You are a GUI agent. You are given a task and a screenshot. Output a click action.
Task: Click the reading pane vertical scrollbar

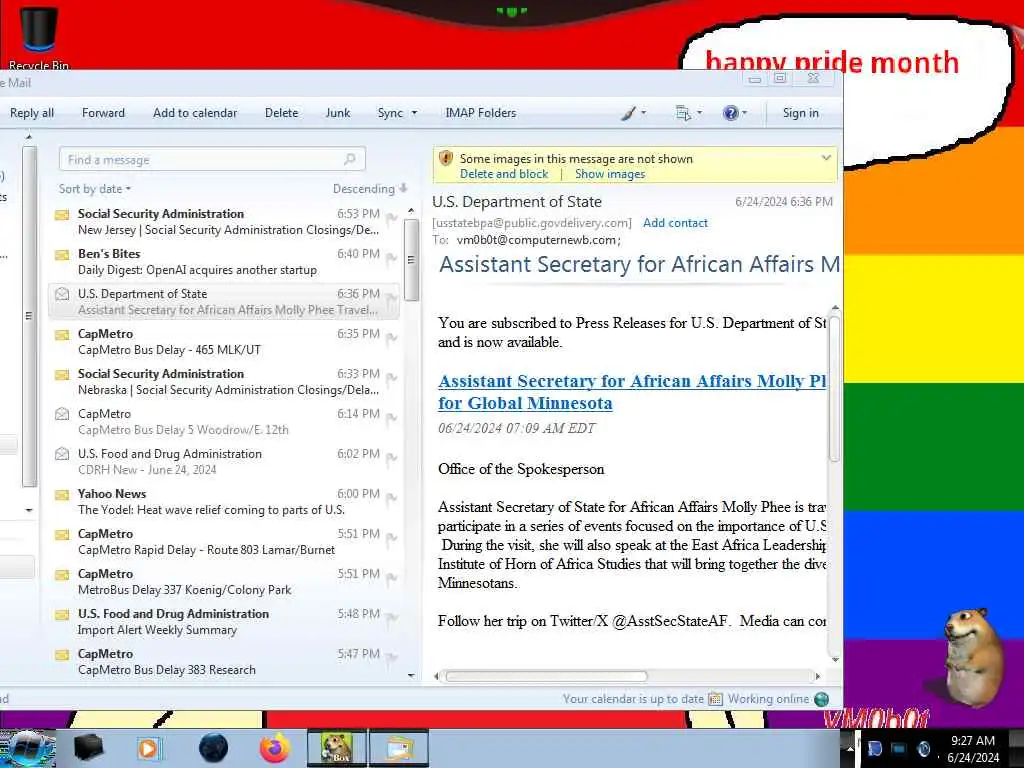[x=834, y=389]
